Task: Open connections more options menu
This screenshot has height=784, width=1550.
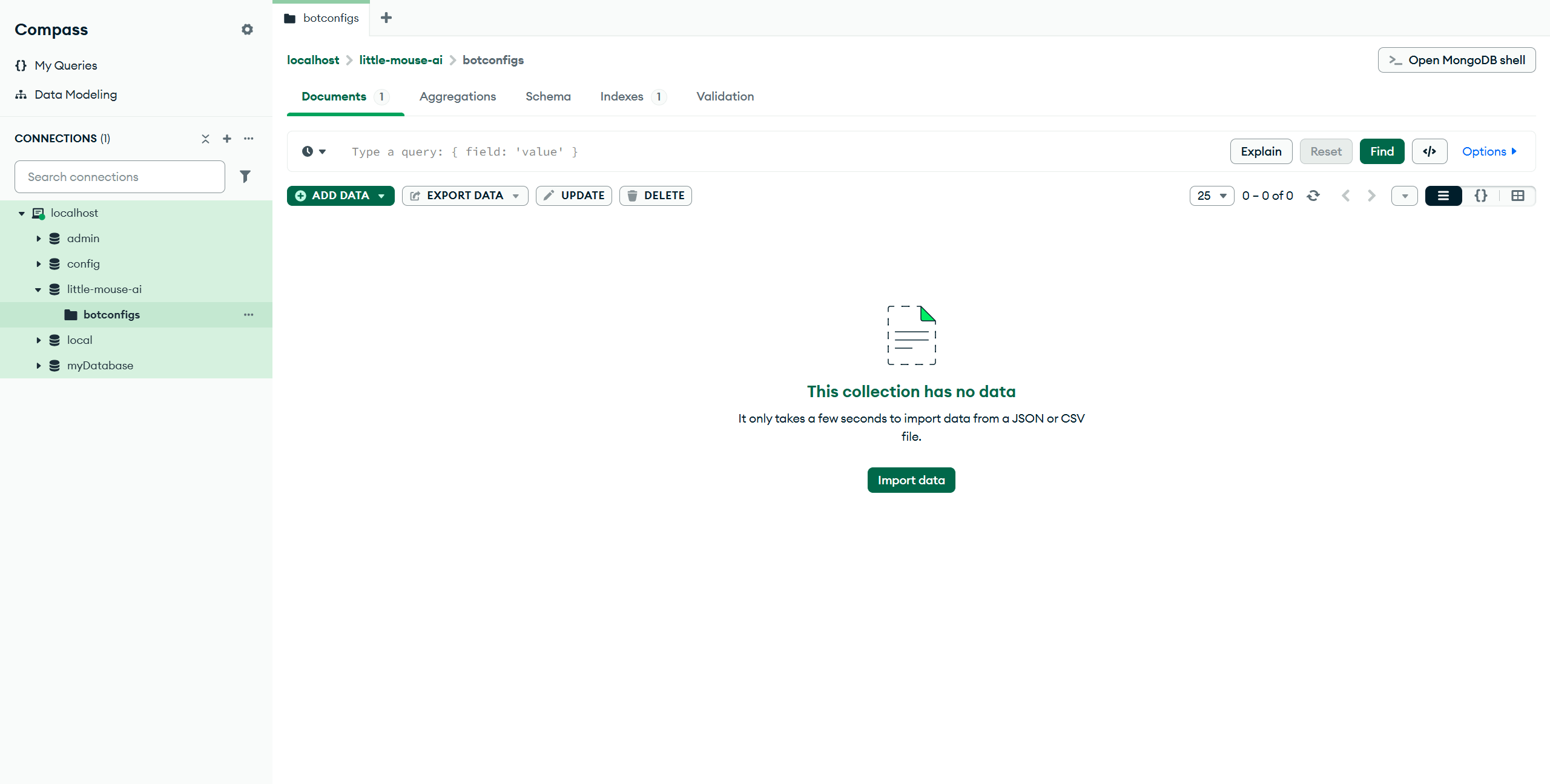Action: (249, 139)
